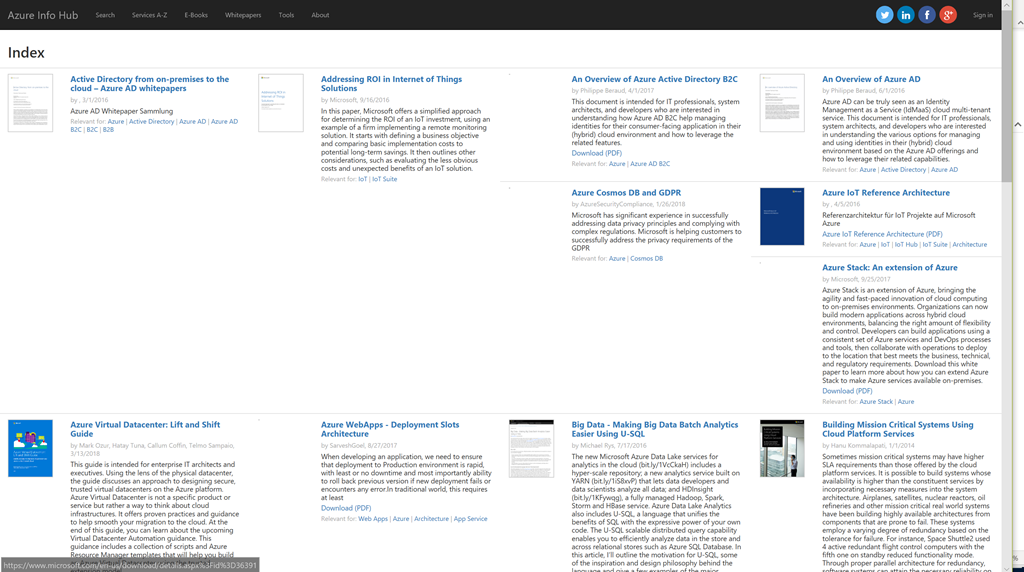Open the Azure Cosmos DB and GDPR article
This screenshot has width=1024, height=572.
click(x=626, y=193)
